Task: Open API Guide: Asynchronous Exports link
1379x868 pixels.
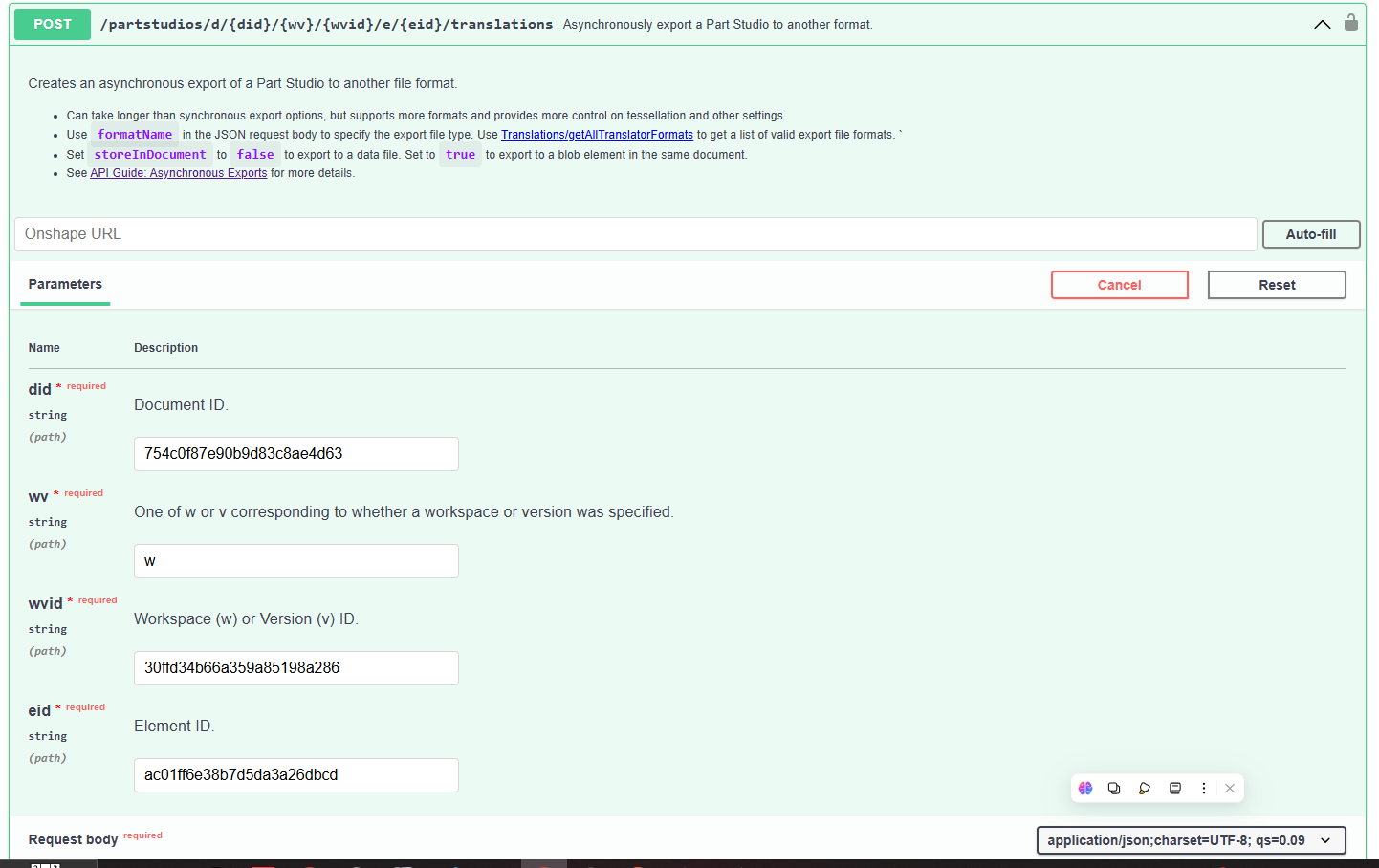Action: pyautogui.click(x=179, y=173)
